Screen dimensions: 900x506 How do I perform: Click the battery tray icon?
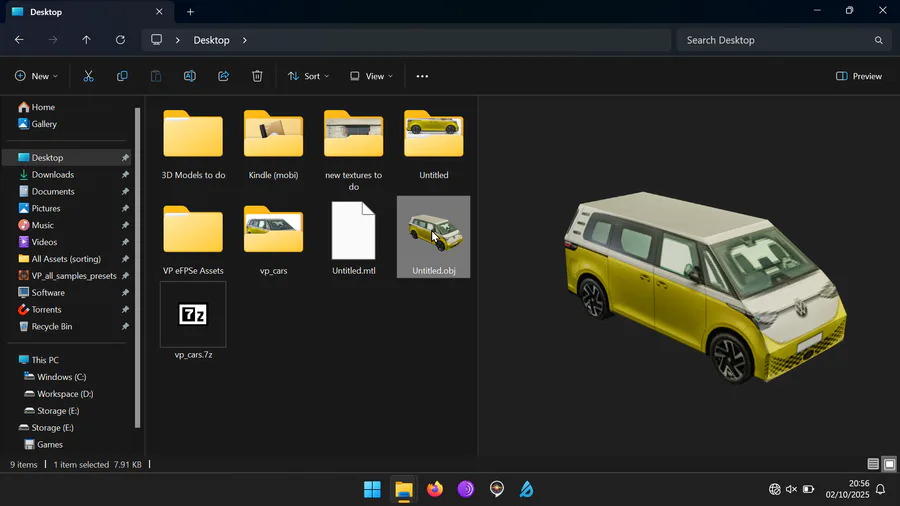(x=809, y=489)
